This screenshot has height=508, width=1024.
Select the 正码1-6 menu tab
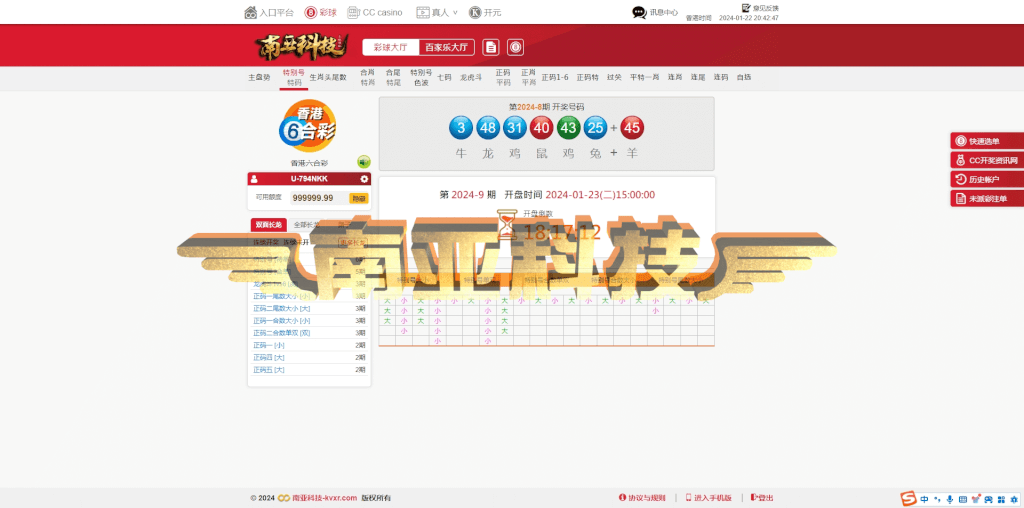[x=554, y=77]
